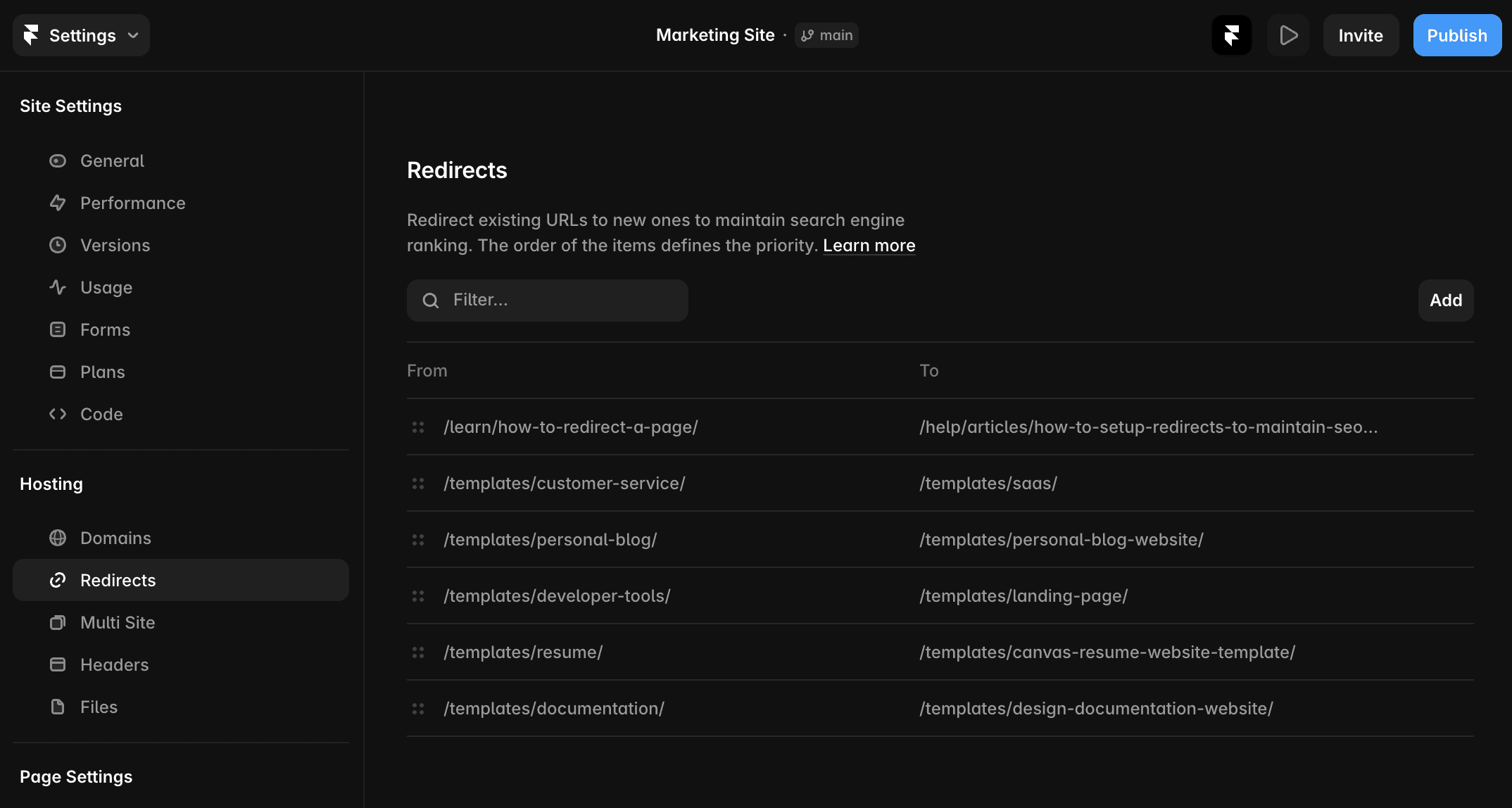Follow the Learn more link
Screen dimensions: 1512x808
(x=869, y=246)
